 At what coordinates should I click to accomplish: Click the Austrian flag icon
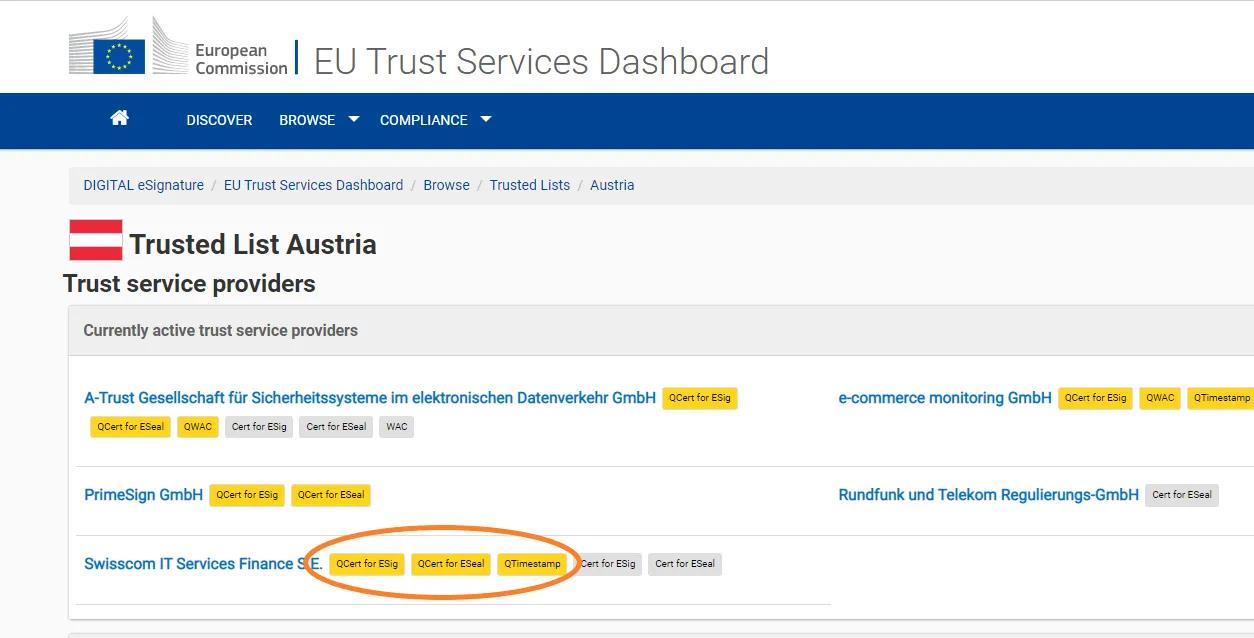pyautogui.click(x=95, y=241)
